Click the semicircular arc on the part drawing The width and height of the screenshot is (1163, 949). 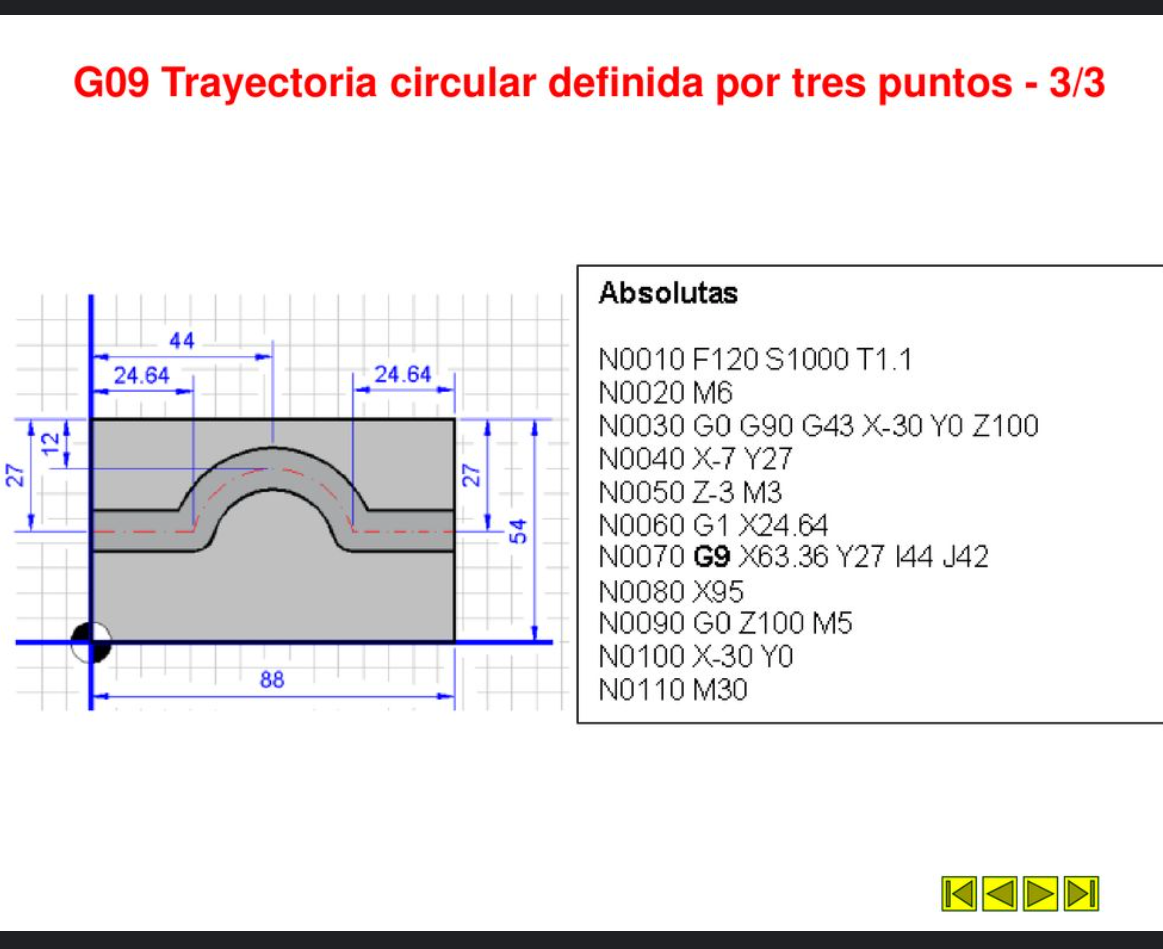[273, 449]
